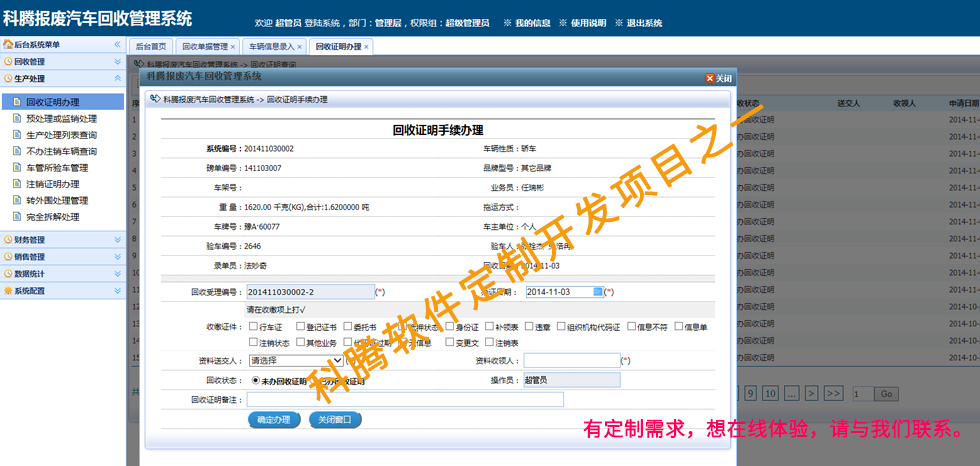Check the 登记证书 checkbox
This screenshot has height=466, width=980.
click(301, 326)
